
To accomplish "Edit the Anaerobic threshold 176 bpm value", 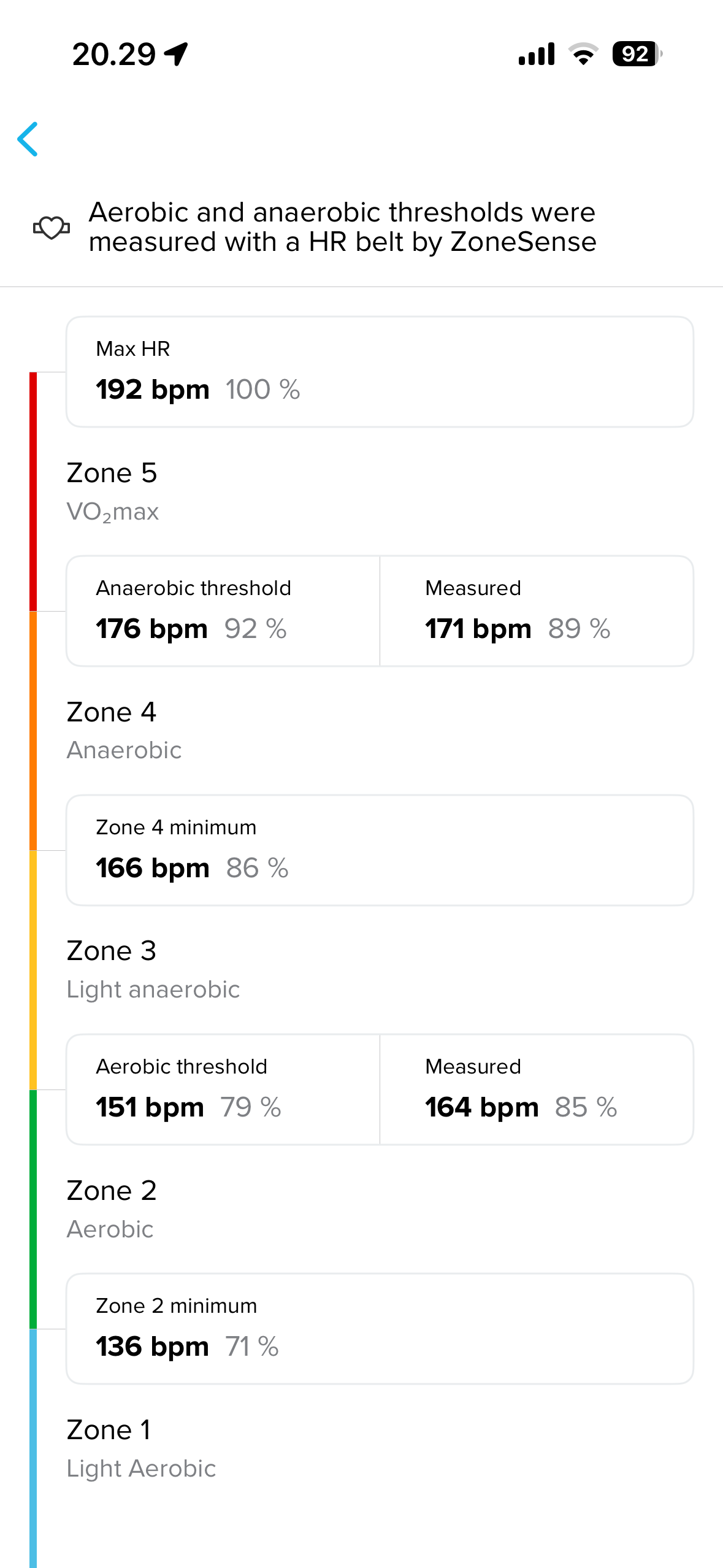I will [x=223, y=611].
